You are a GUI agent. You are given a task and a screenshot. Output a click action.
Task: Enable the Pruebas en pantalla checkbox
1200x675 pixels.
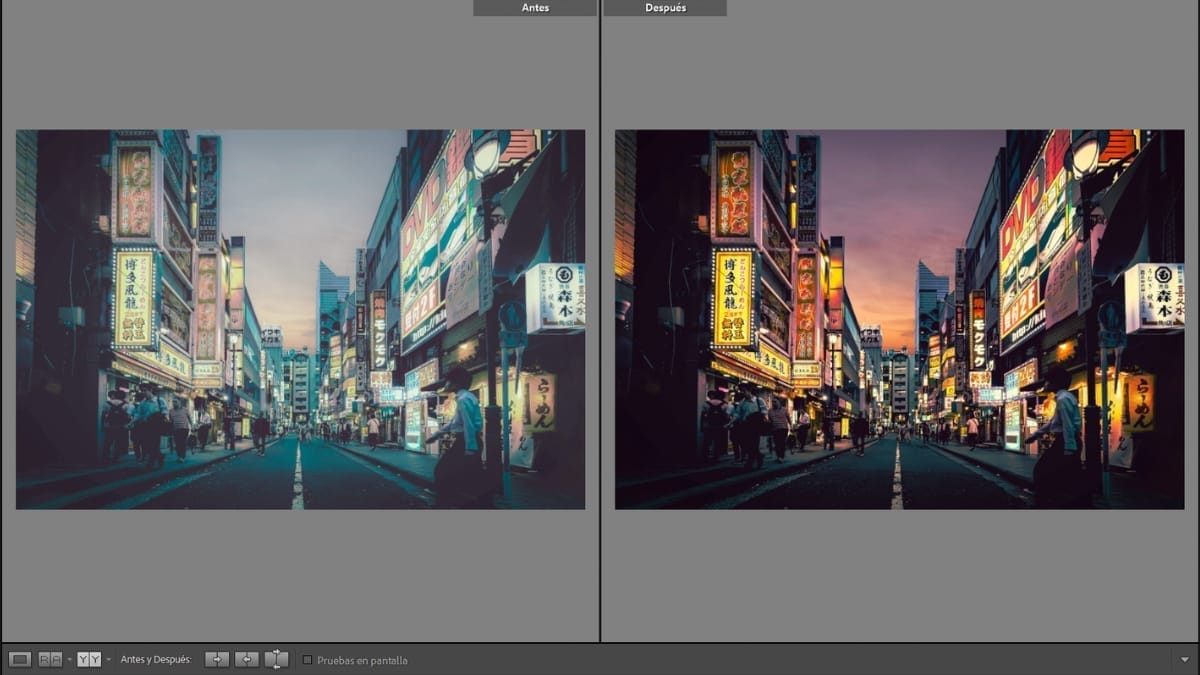(307, 660)
